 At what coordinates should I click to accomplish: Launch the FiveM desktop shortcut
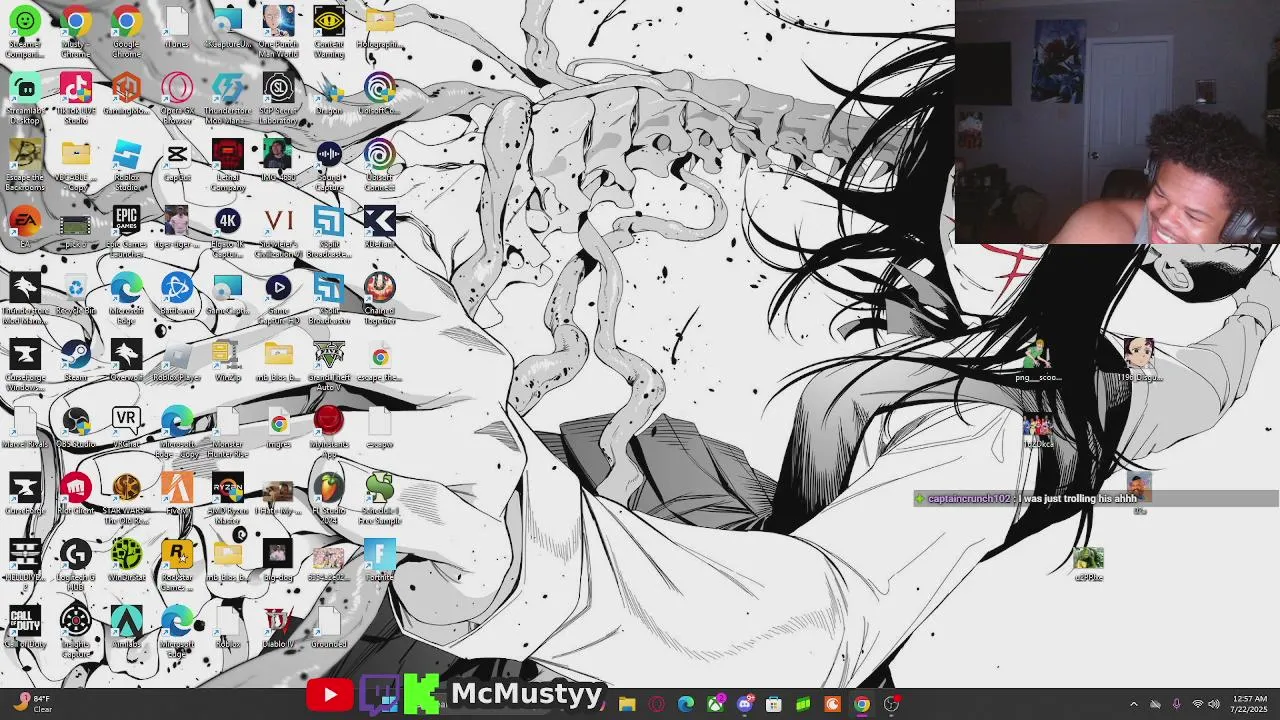pos(177,494)
